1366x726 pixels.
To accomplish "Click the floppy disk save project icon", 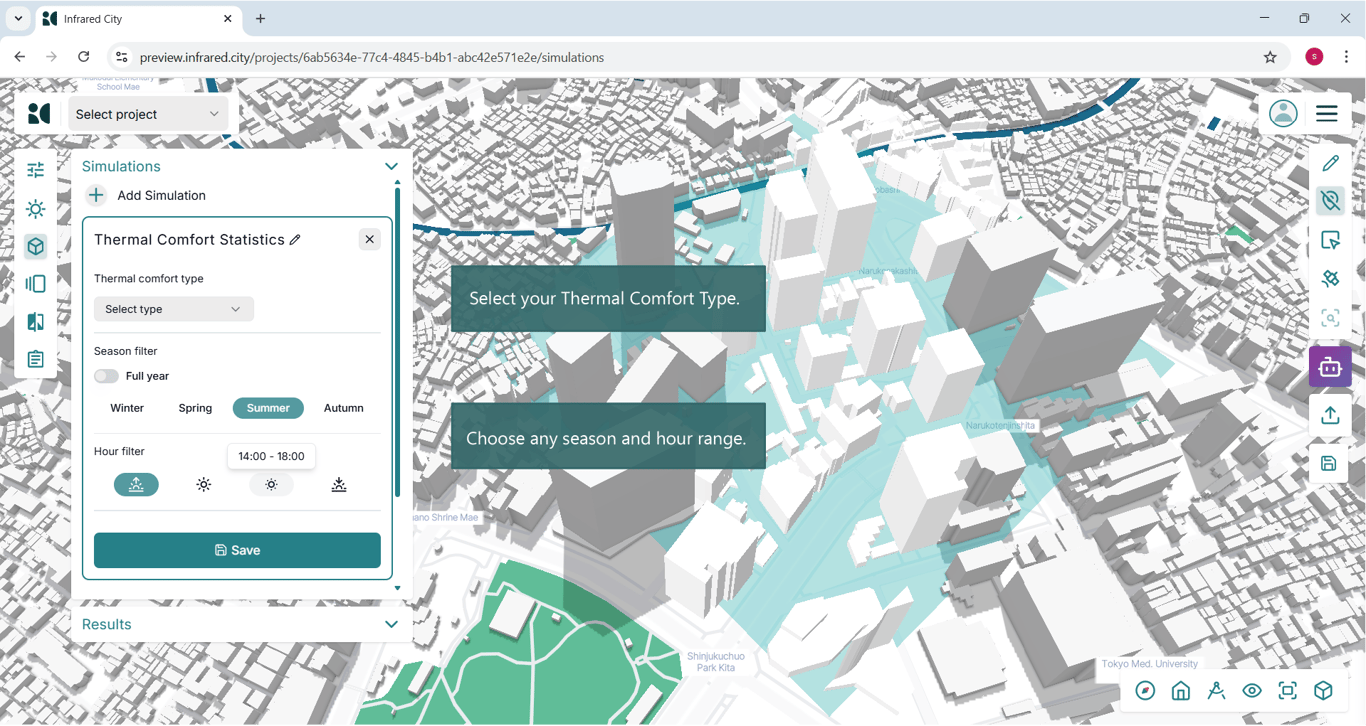I will click(x=1329, y=464).
